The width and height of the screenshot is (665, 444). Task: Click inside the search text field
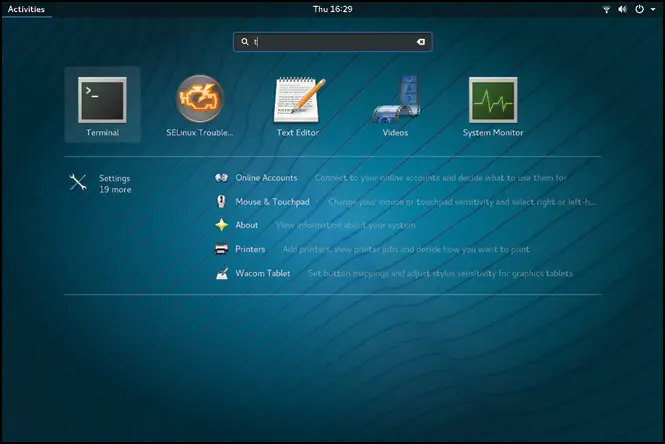click(x=330, y=42)
